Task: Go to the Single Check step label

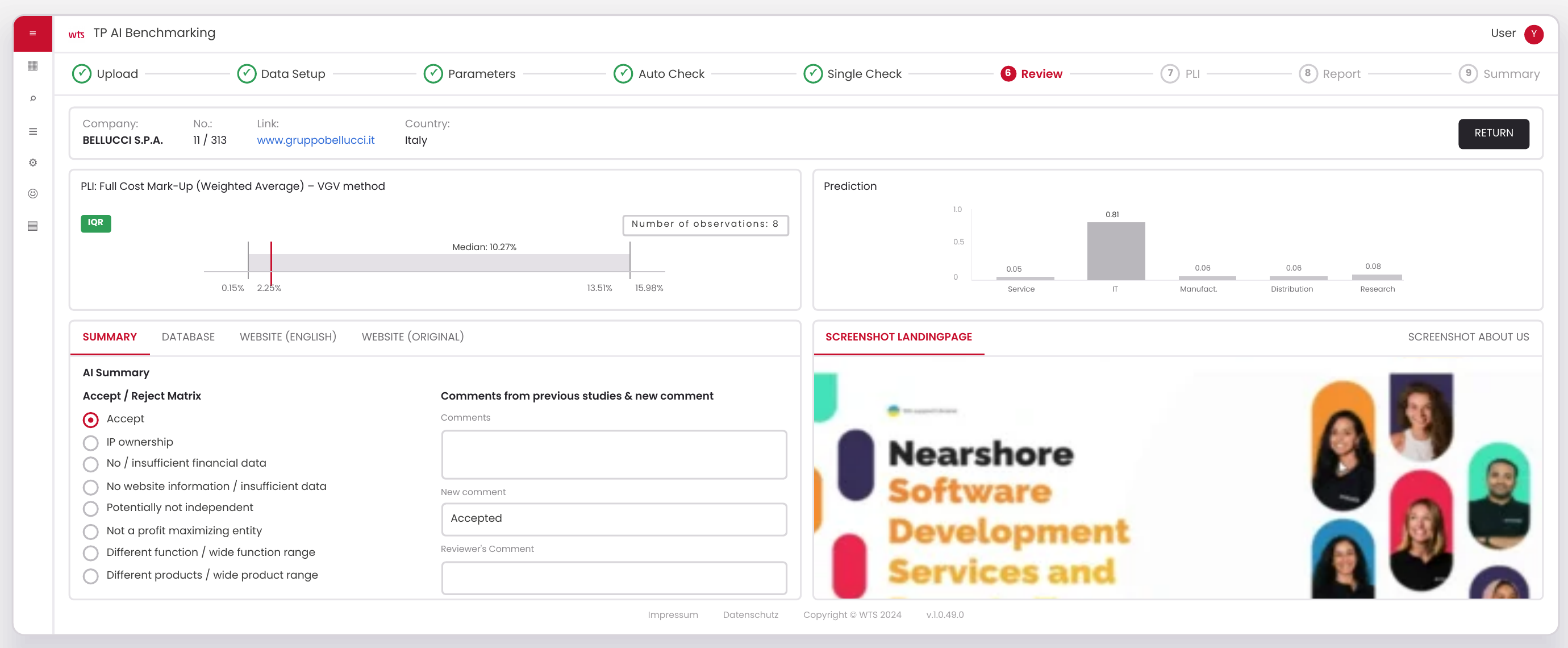Action: pos(864,74)
